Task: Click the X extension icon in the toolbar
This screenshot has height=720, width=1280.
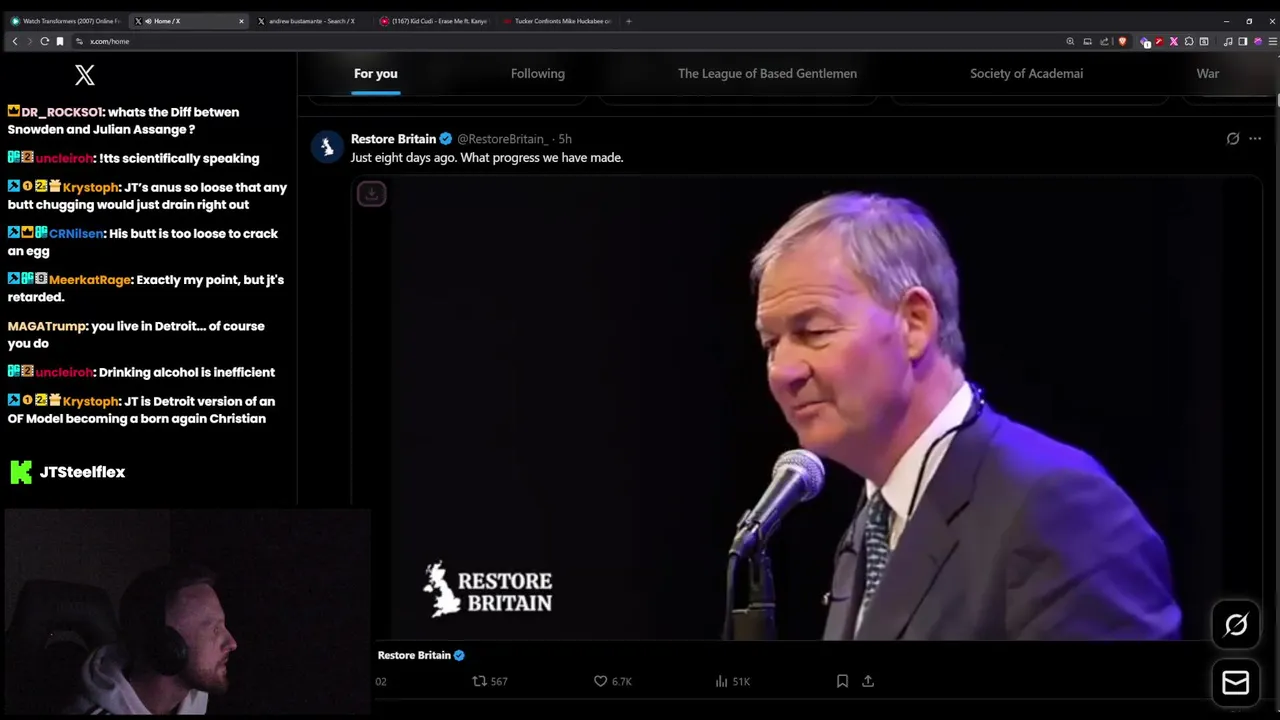Action: [1174, 41]
